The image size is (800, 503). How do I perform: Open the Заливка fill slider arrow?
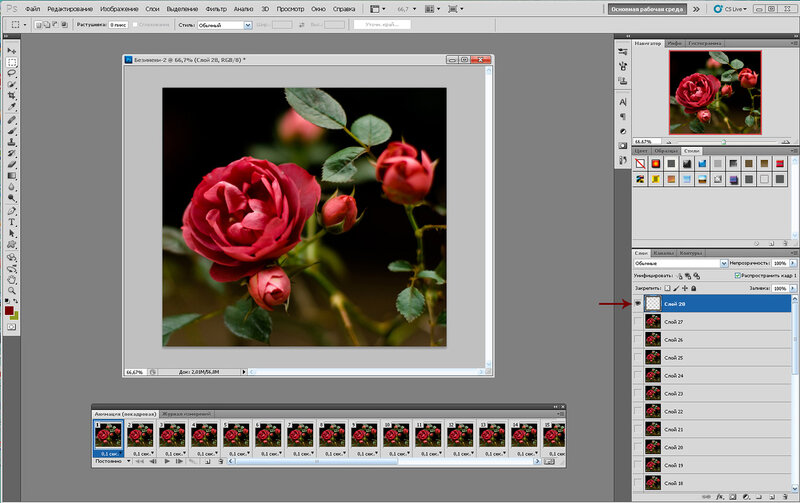click(x=793, y=288)
